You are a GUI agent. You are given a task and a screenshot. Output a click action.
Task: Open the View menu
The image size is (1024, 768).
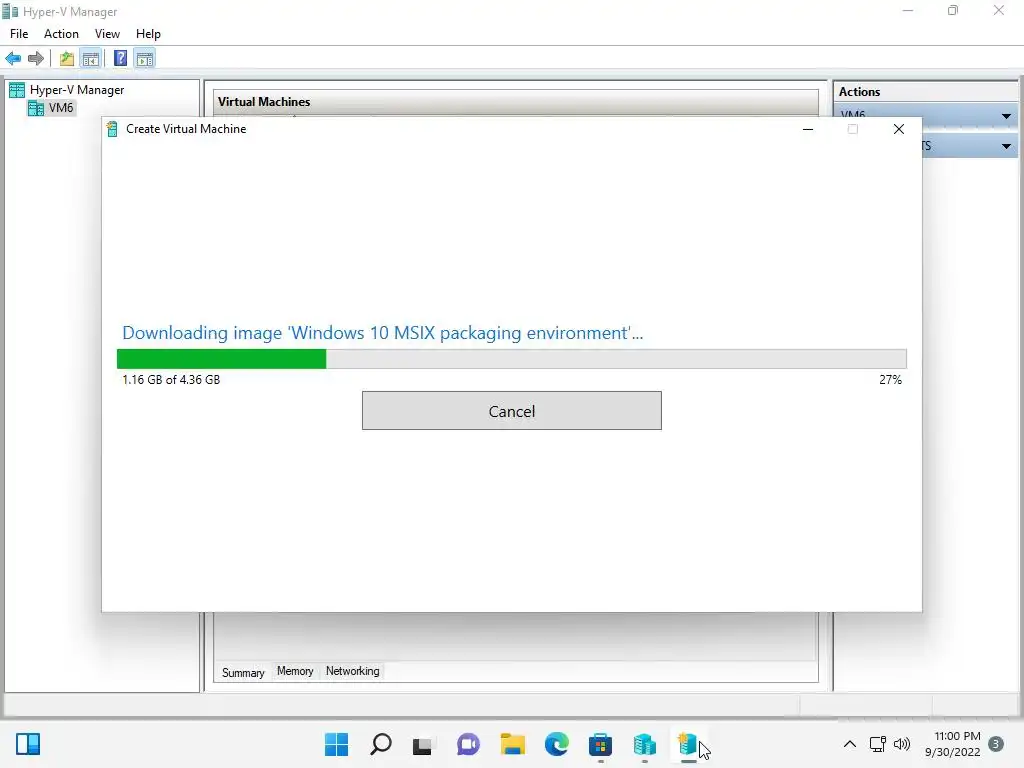[107, 34]
